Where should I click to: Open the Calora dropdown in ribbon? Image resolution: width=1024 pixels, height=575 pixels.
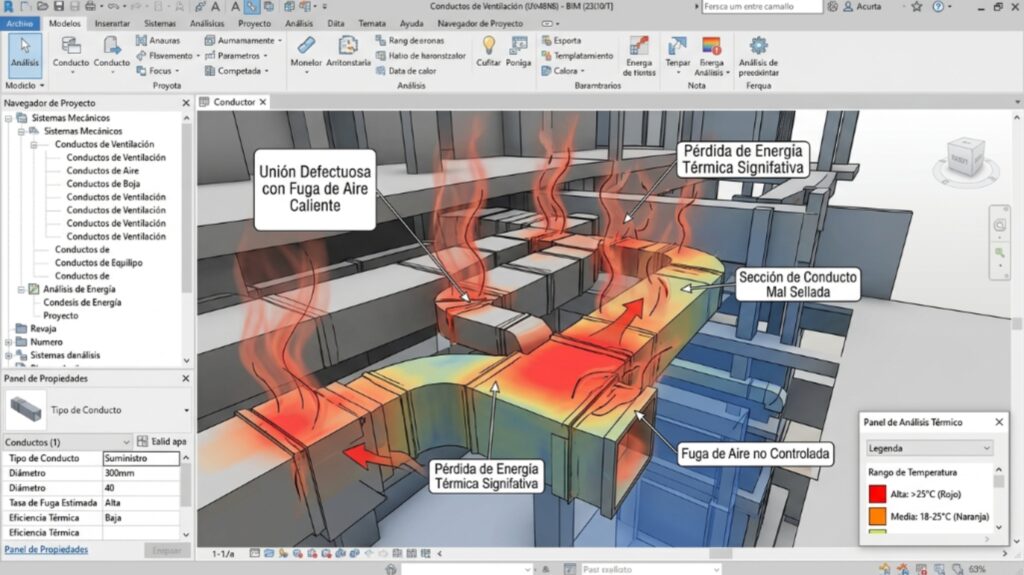click(569, 71)
